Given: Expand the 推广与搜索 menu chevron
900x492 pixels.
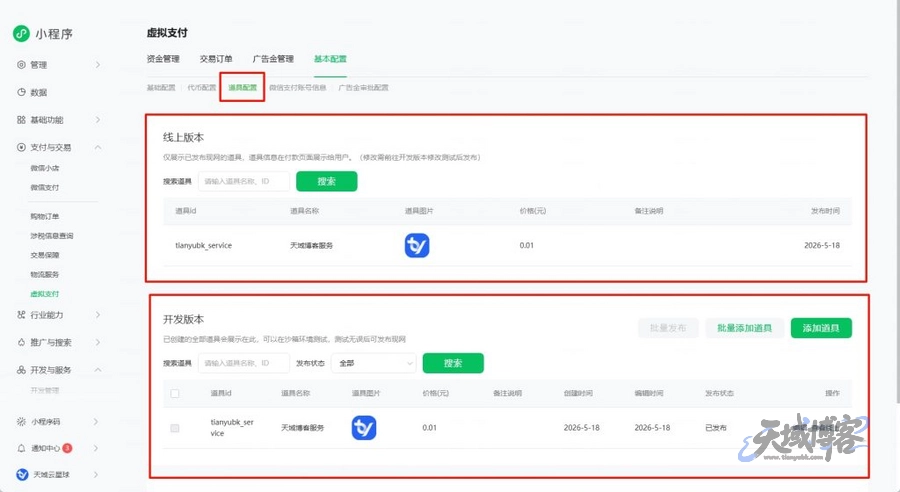Looking at the screenshot, I should 98,342.
